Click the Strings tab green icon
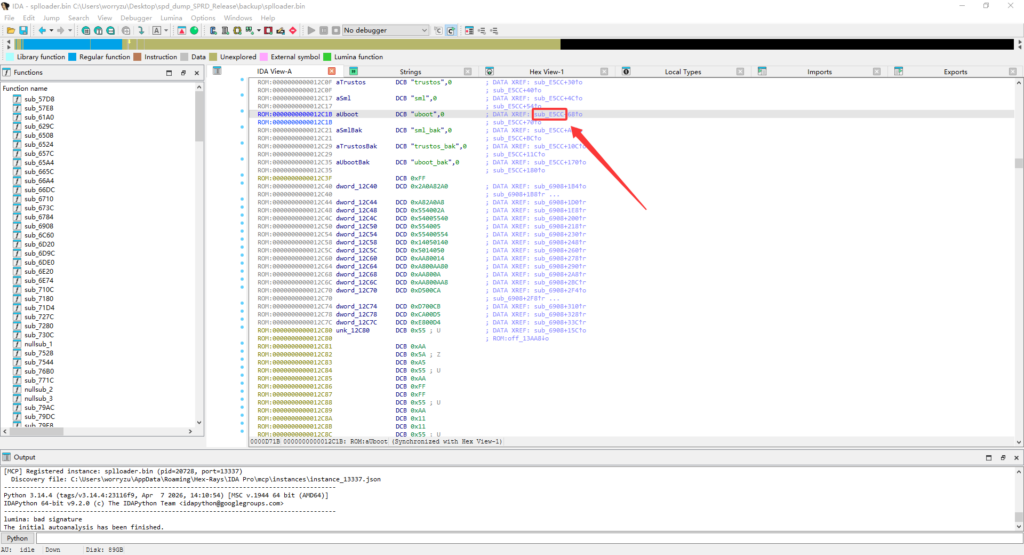This screenshot has width=1024, height=555. [x=353, y=71]
